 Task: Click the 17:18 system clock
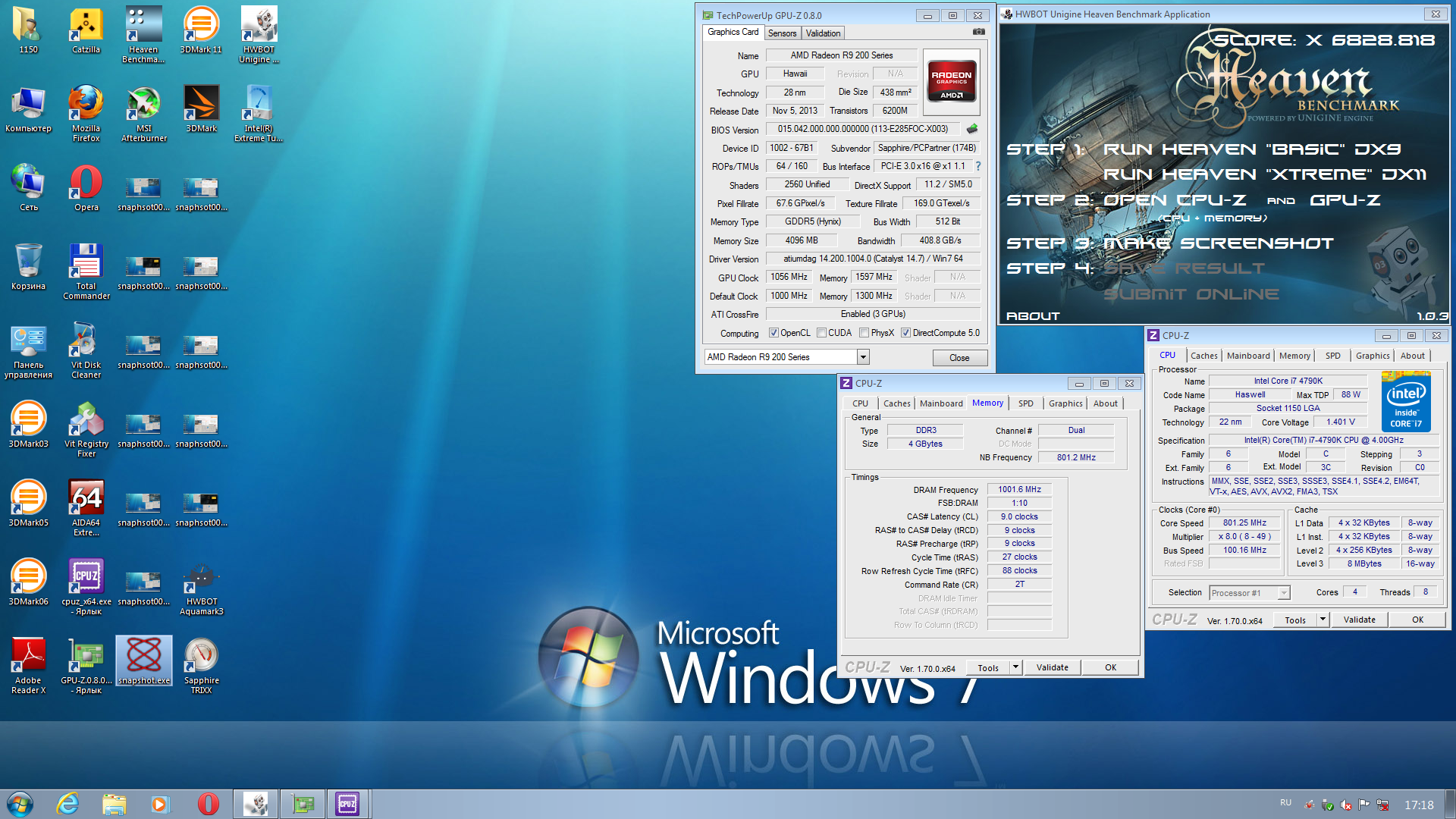pyautogui.click(x=1419, y=805)
